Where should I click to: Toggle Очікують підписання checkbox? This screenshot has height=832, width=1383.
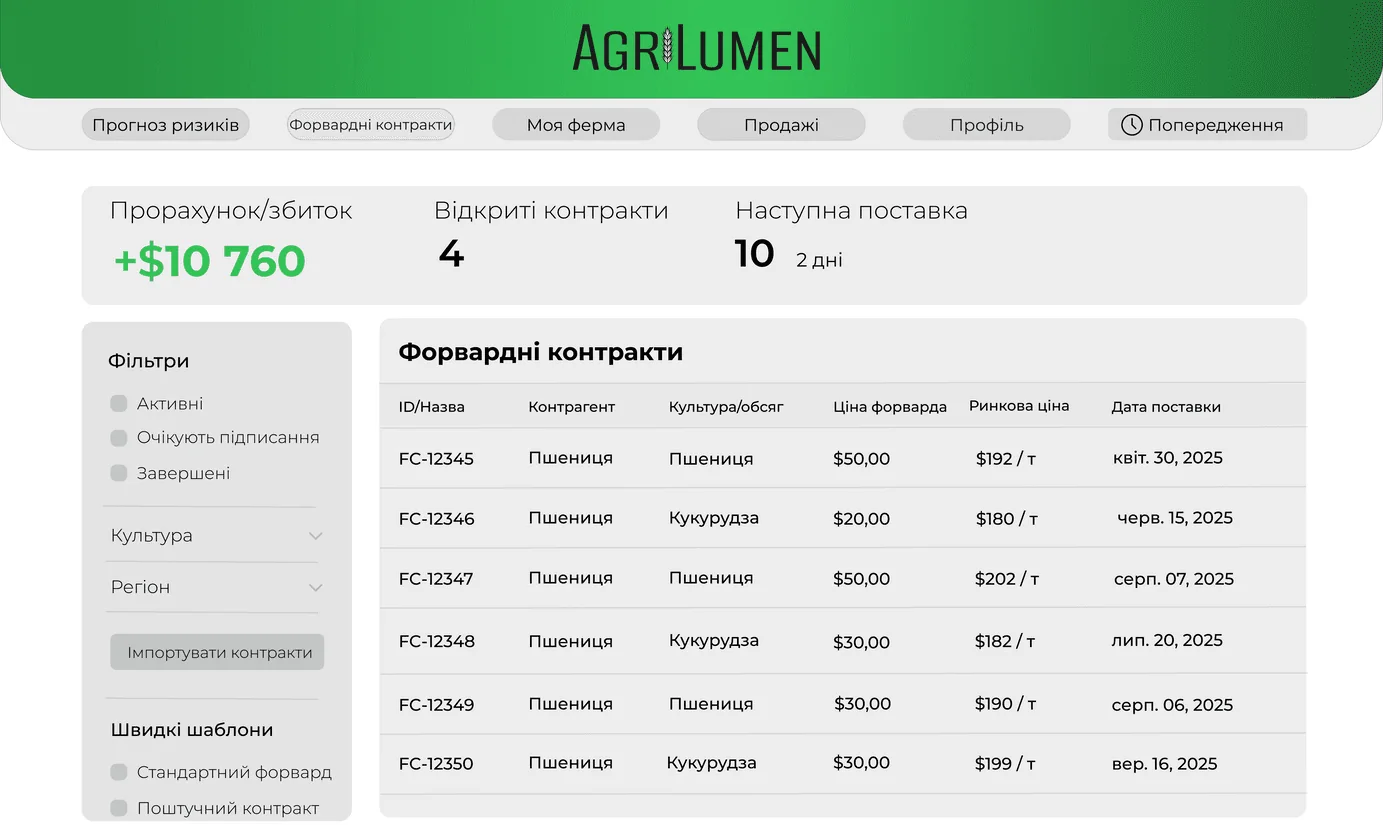point(119,438)
